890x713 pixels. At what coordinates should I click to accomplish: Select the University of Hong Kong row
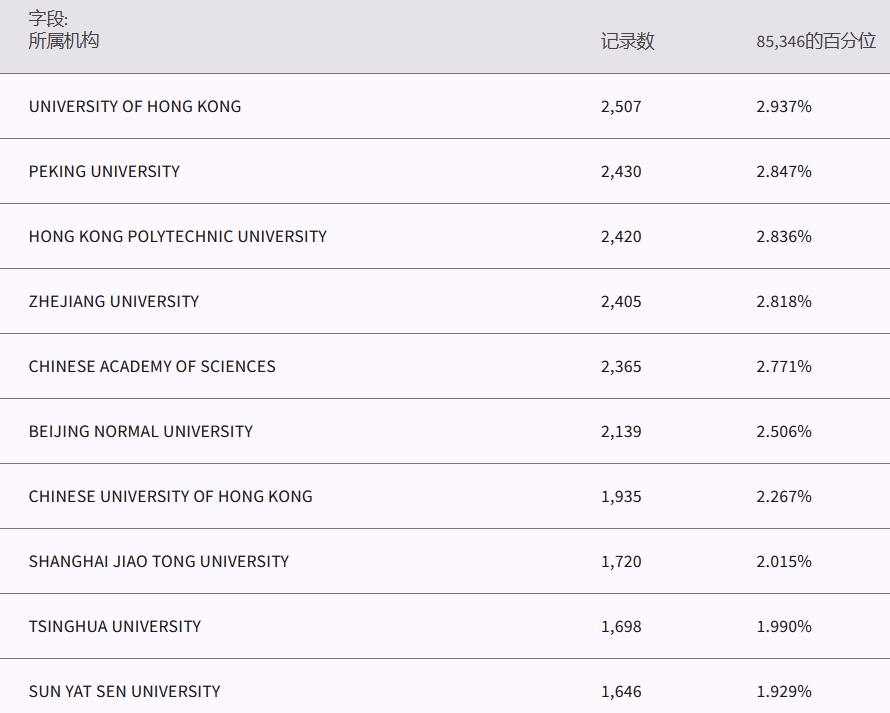pyautogui.click(x=135, y=106)
